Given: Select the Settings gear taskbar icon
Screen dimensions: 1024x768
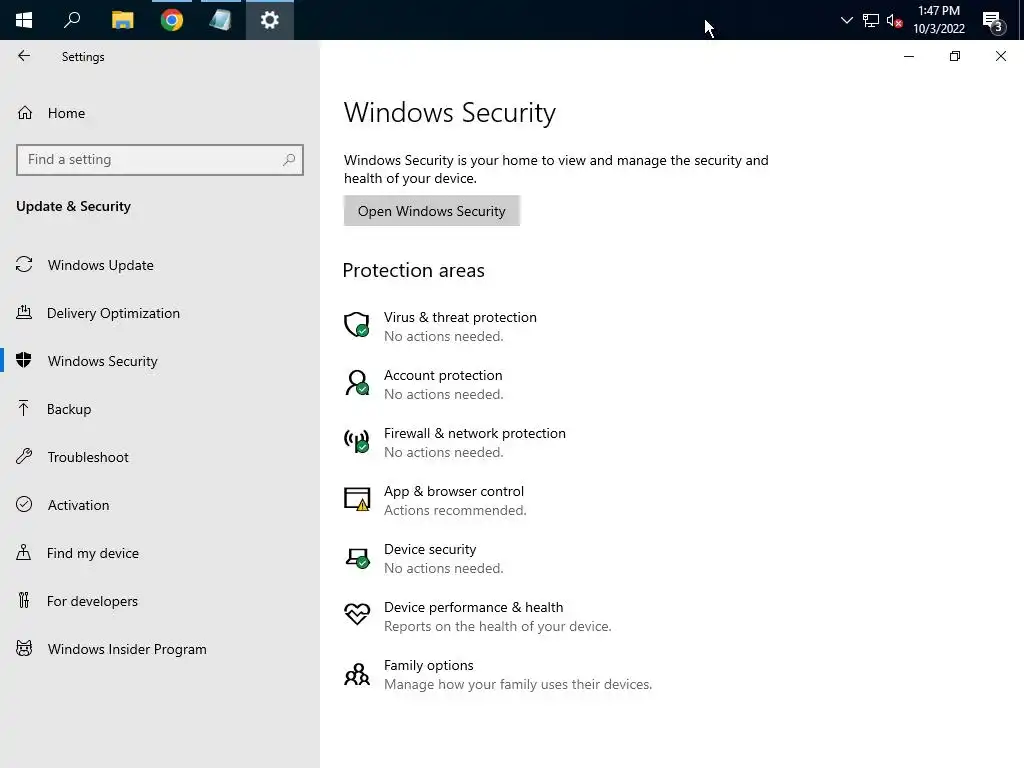Looking at the screenshot, I should pos(270,20).
